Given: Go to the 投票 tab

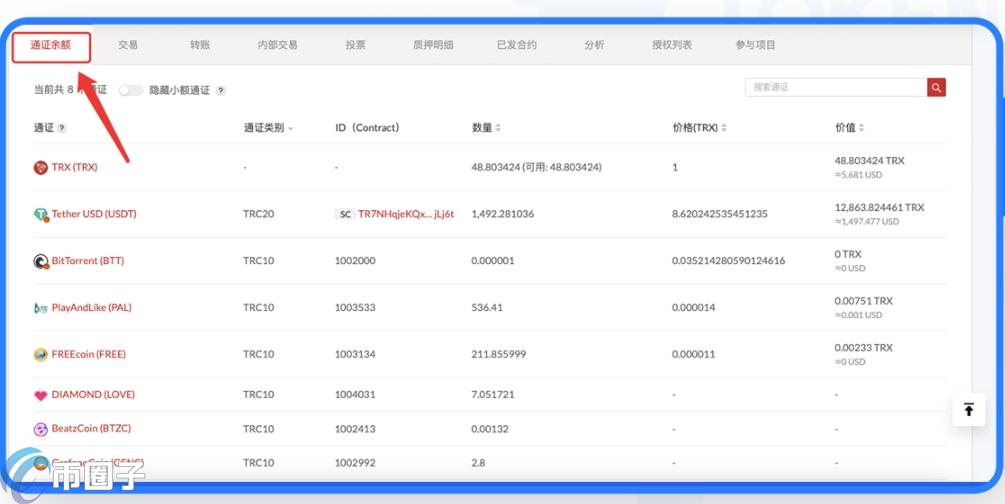Looking at the screenshot, I should click(356, 45).
